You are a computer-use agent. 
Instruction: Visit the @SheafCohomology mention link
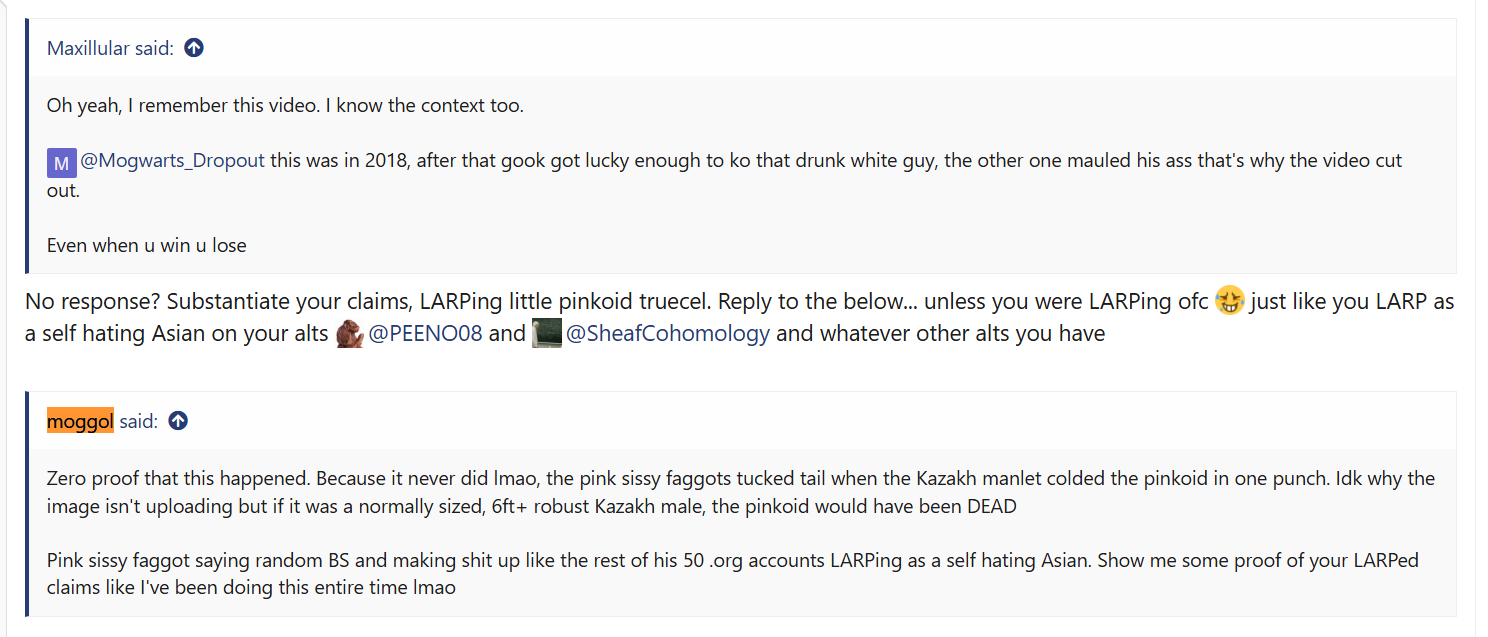tap(668, 334)
